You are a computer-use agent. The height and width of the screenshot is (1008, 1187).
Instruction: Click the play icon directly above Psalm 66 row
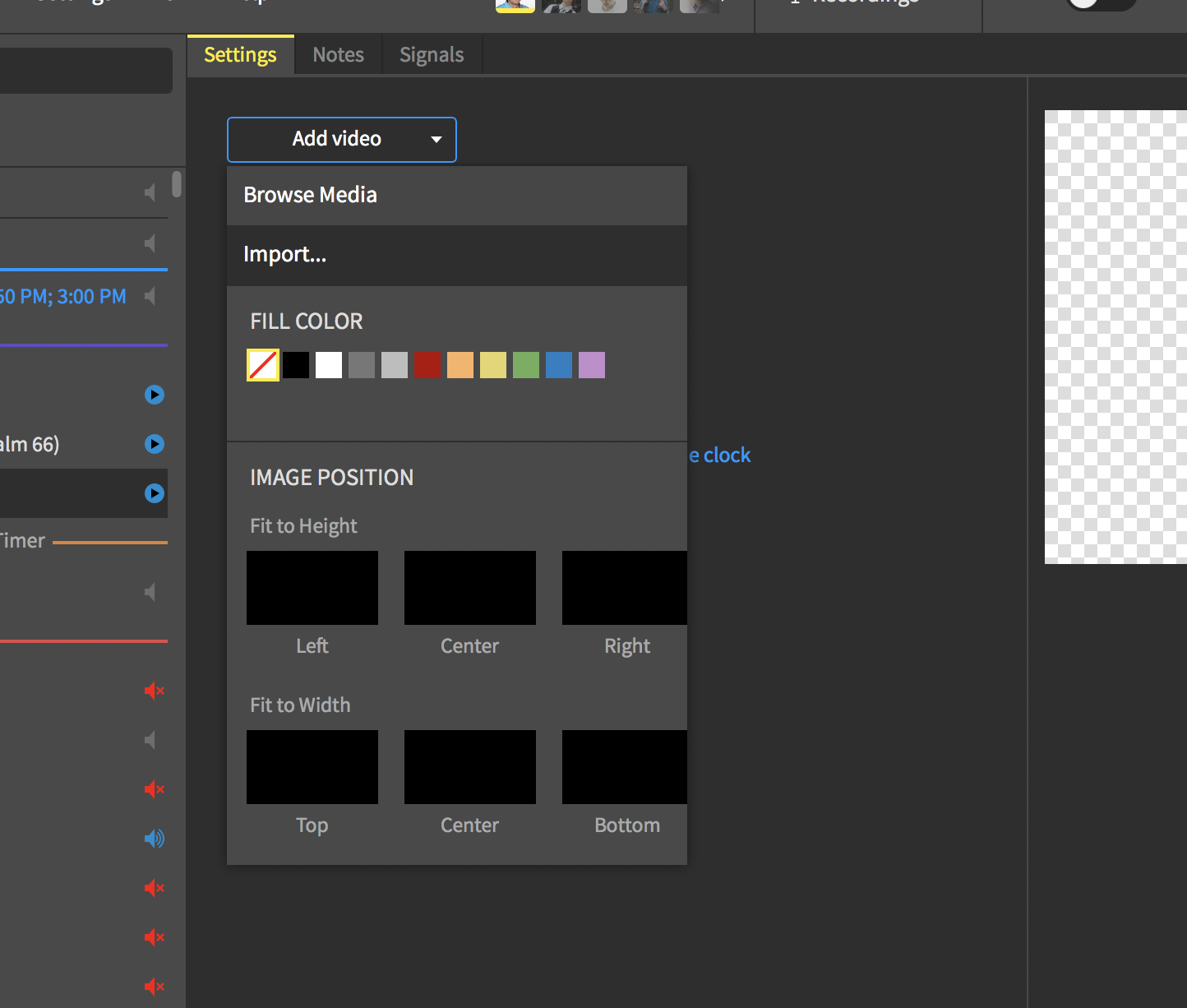tap(154, 395)
